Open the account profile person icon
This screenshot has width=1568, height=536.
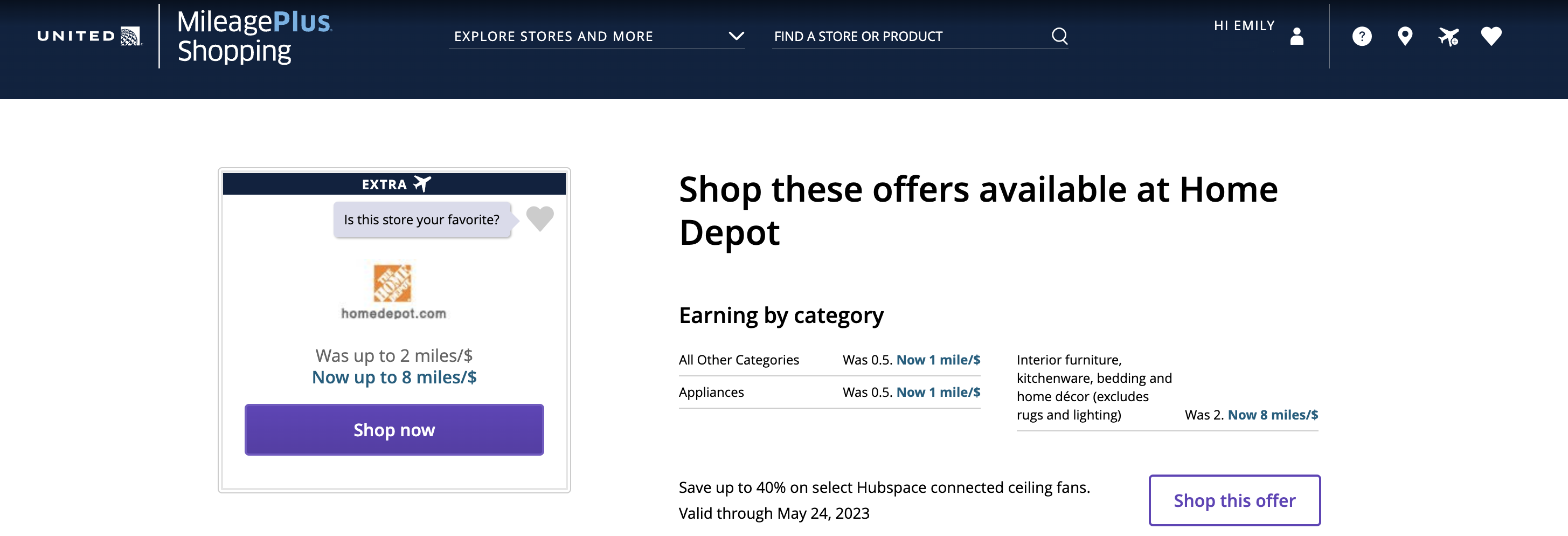[1296, 36]
